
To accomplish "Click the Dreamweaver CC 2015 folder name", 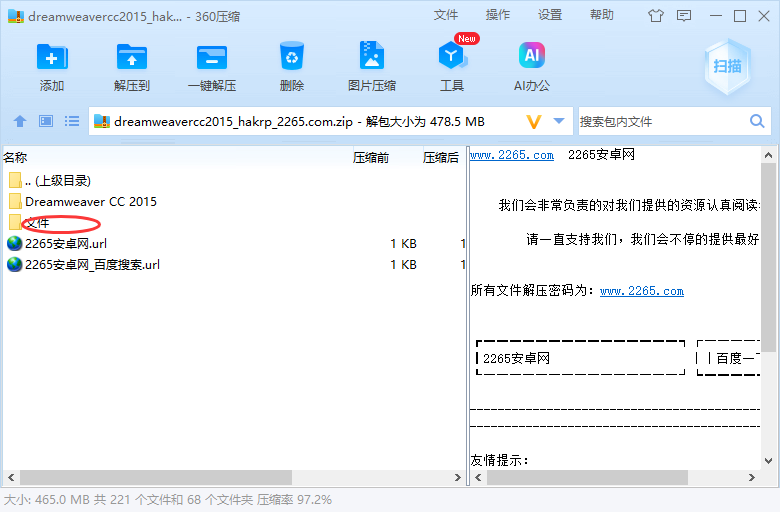I will (91, 202).
